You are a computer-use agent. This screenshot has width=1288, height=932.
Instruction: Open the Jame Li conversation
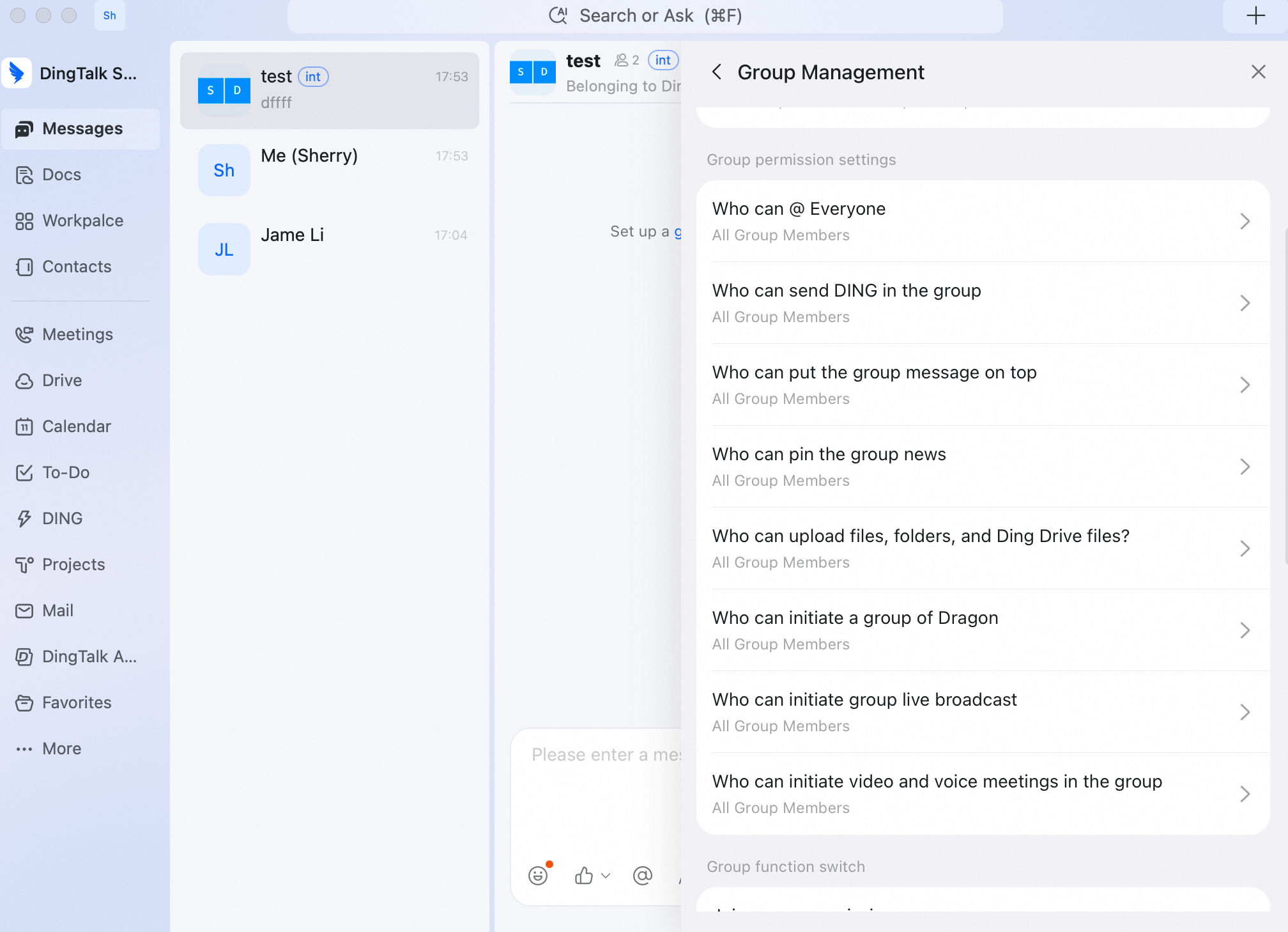(x=330, y=249)
